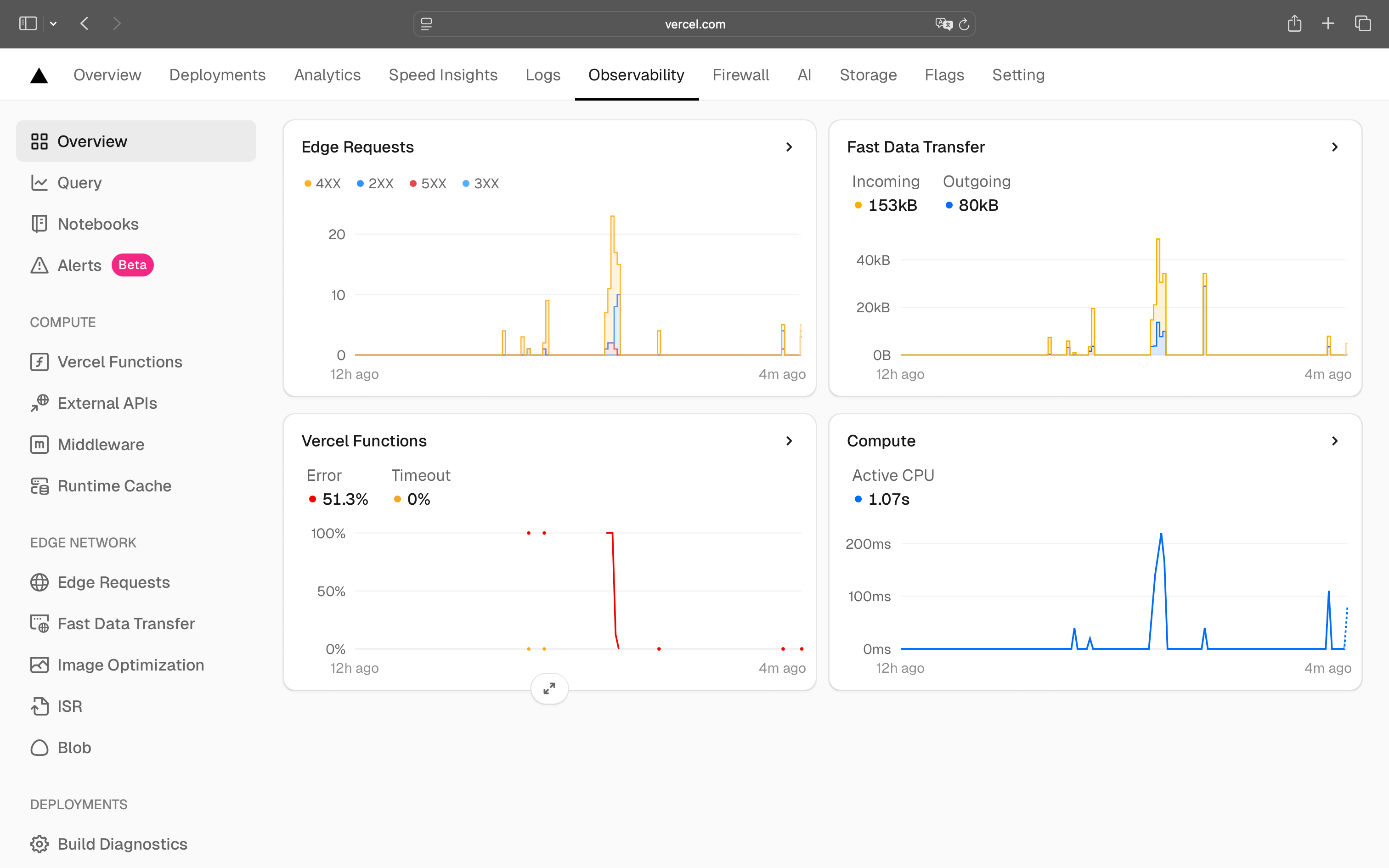Image resolution: width=1389 pixels, height=868 pixels.
Task: Expand the Fast Data Transfer card chevron
Action: (1334, 147)
